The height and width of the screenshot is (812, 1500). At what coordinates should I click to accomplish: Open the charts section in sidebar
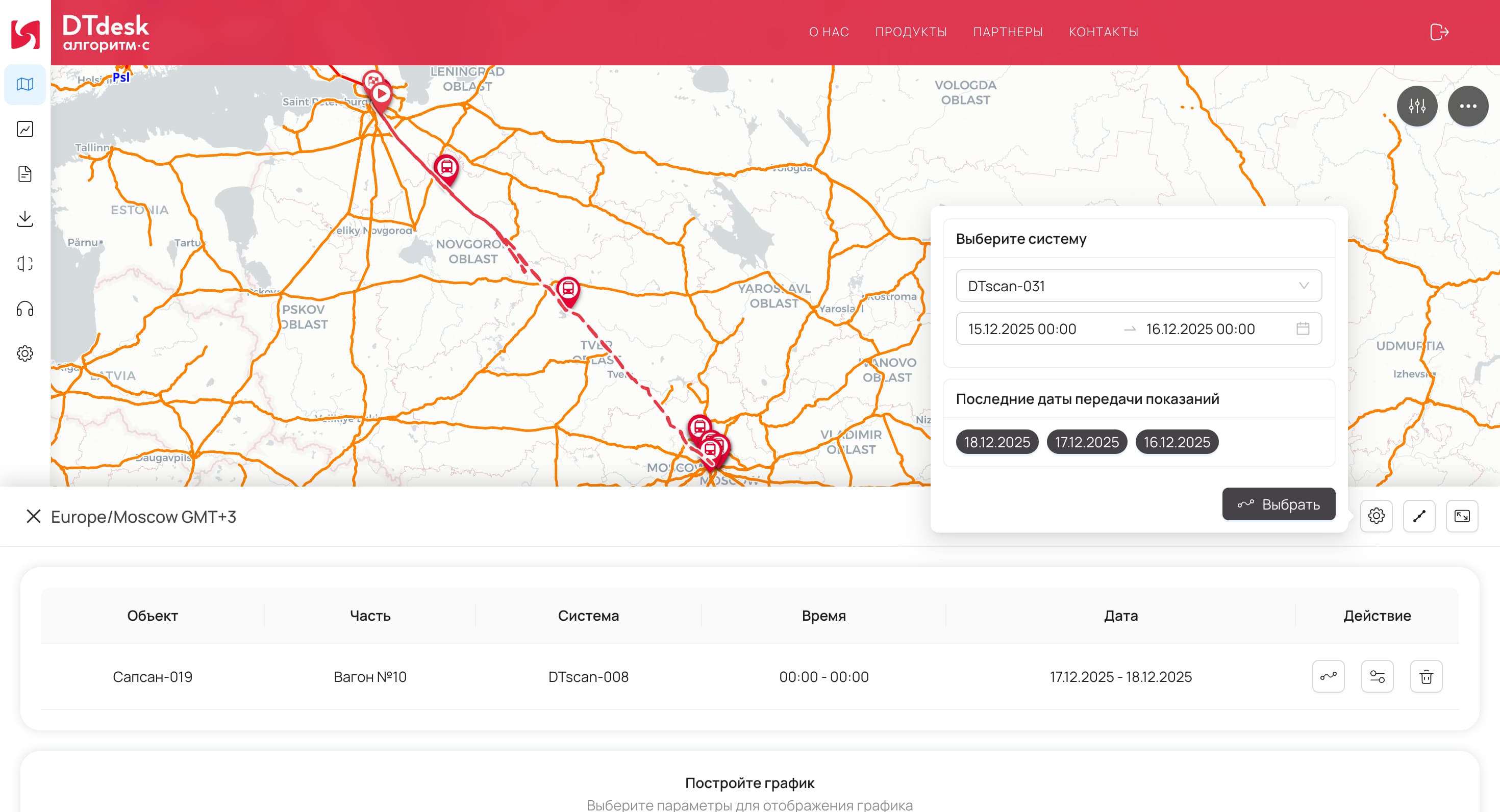tap(24, 129)
